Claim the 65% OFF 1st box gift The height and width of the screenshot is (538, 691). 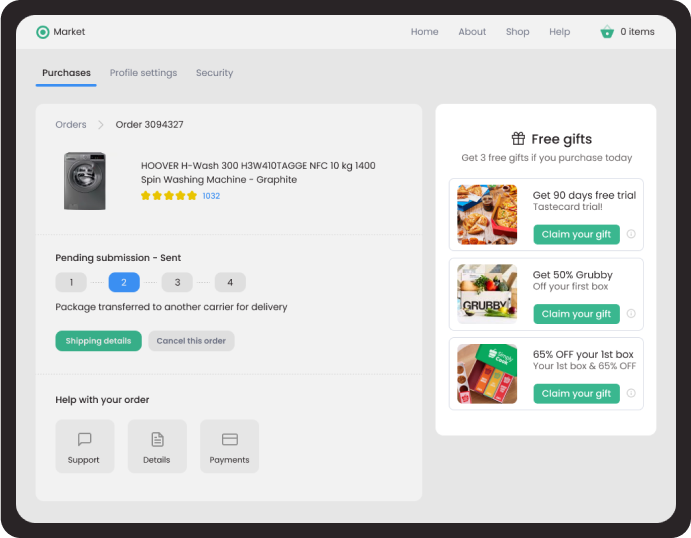click(x=576, y=393)
